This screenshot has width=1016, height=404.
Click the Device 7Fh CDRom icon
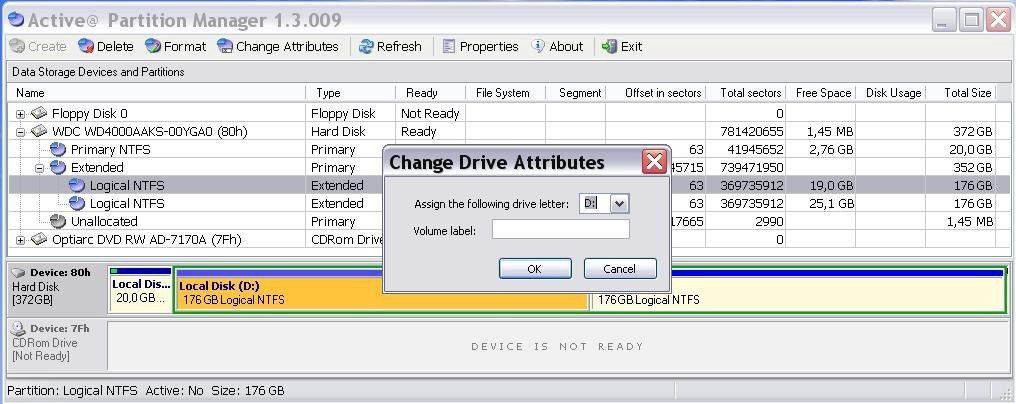tap(19, 328)
